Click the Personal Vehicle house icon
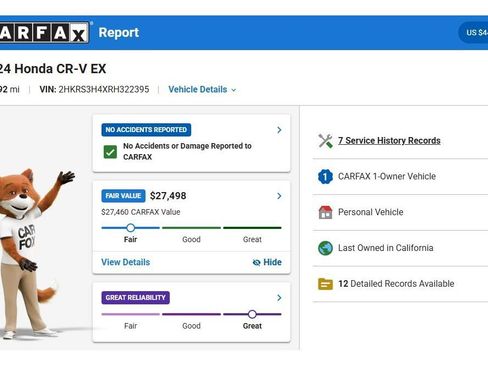This screenshot has height=366, width=488. coord(325,212)
